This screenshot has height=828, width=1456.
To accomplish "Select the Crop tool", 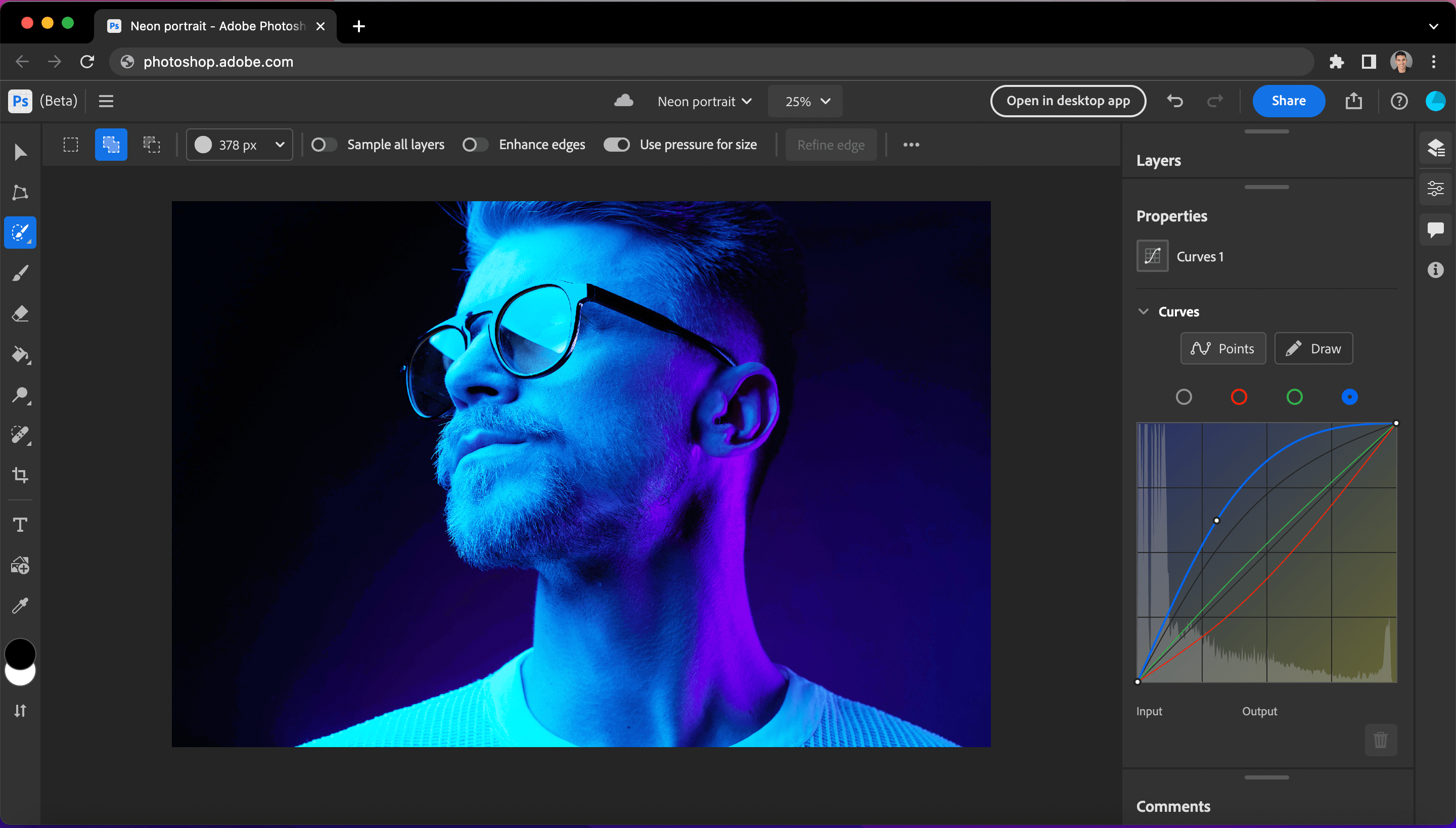I will tap(20, 473).
